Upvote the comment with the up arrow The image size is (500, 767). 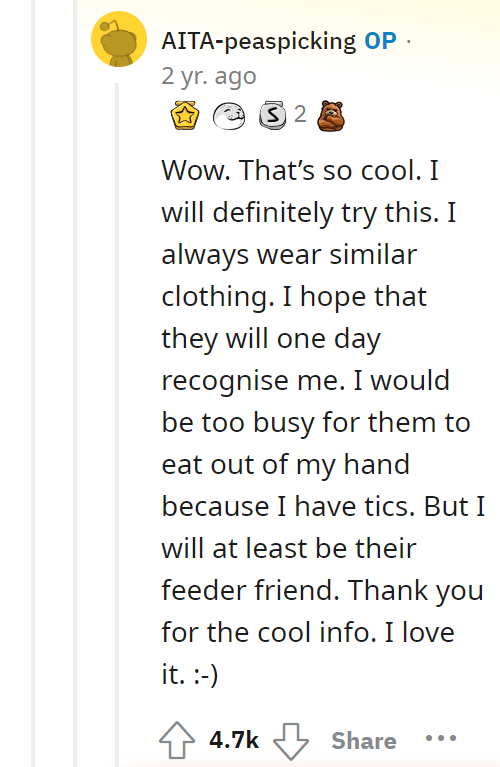[177, 740]
